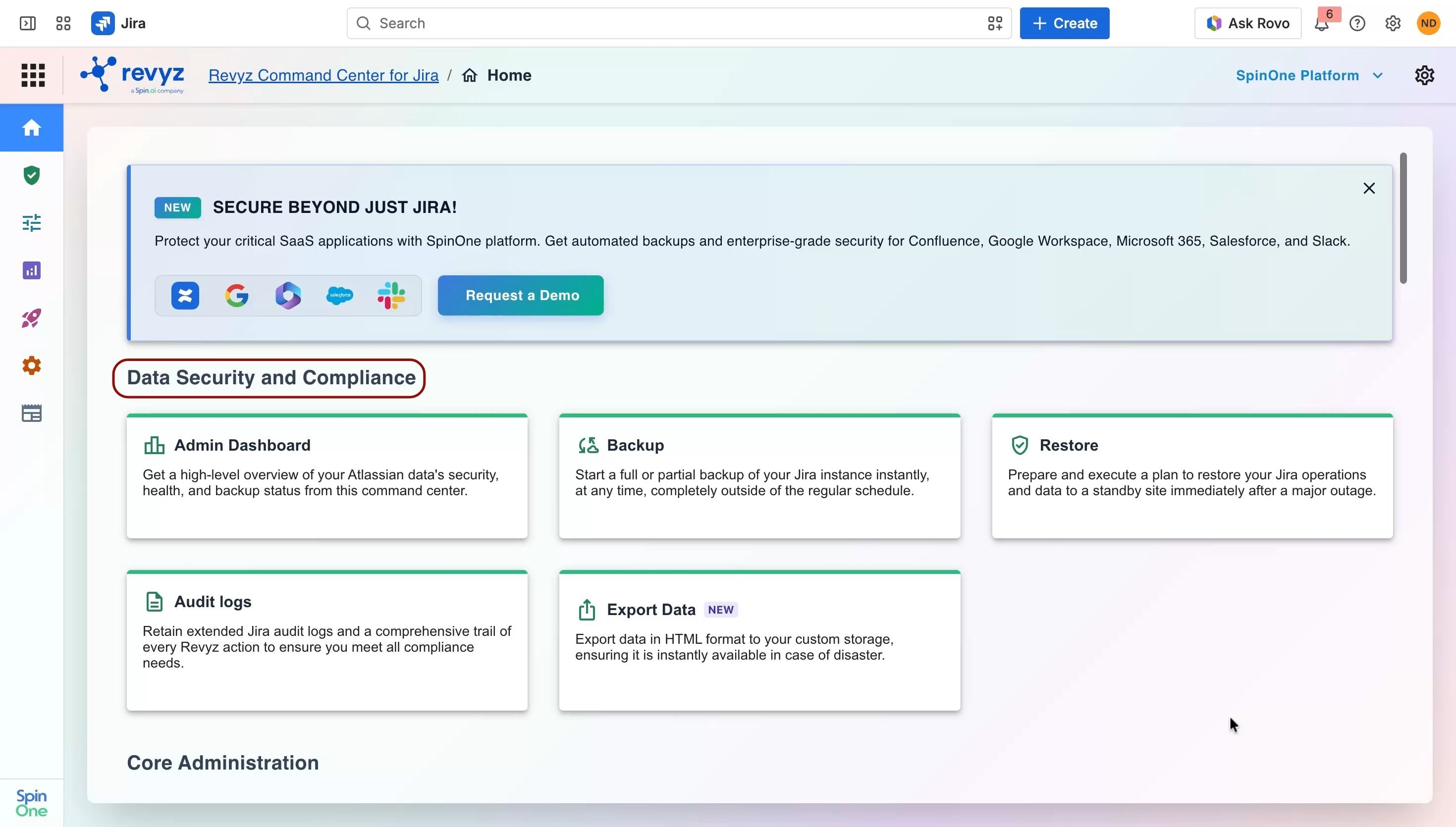1456x827 pixels.
Task: Click Request a Demo
Action: point(520,295)
